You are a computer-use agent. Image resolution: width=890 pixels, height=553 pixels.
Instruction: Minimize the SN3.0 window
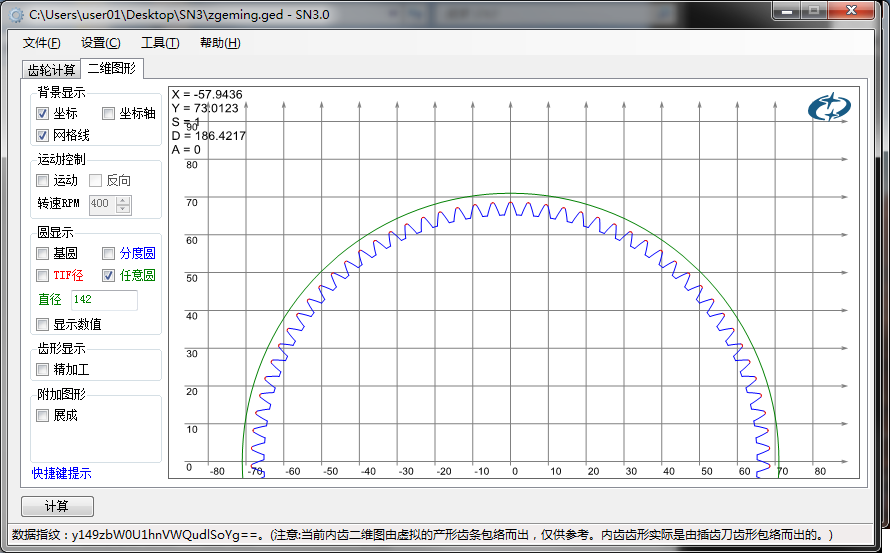tap(787, 11)
